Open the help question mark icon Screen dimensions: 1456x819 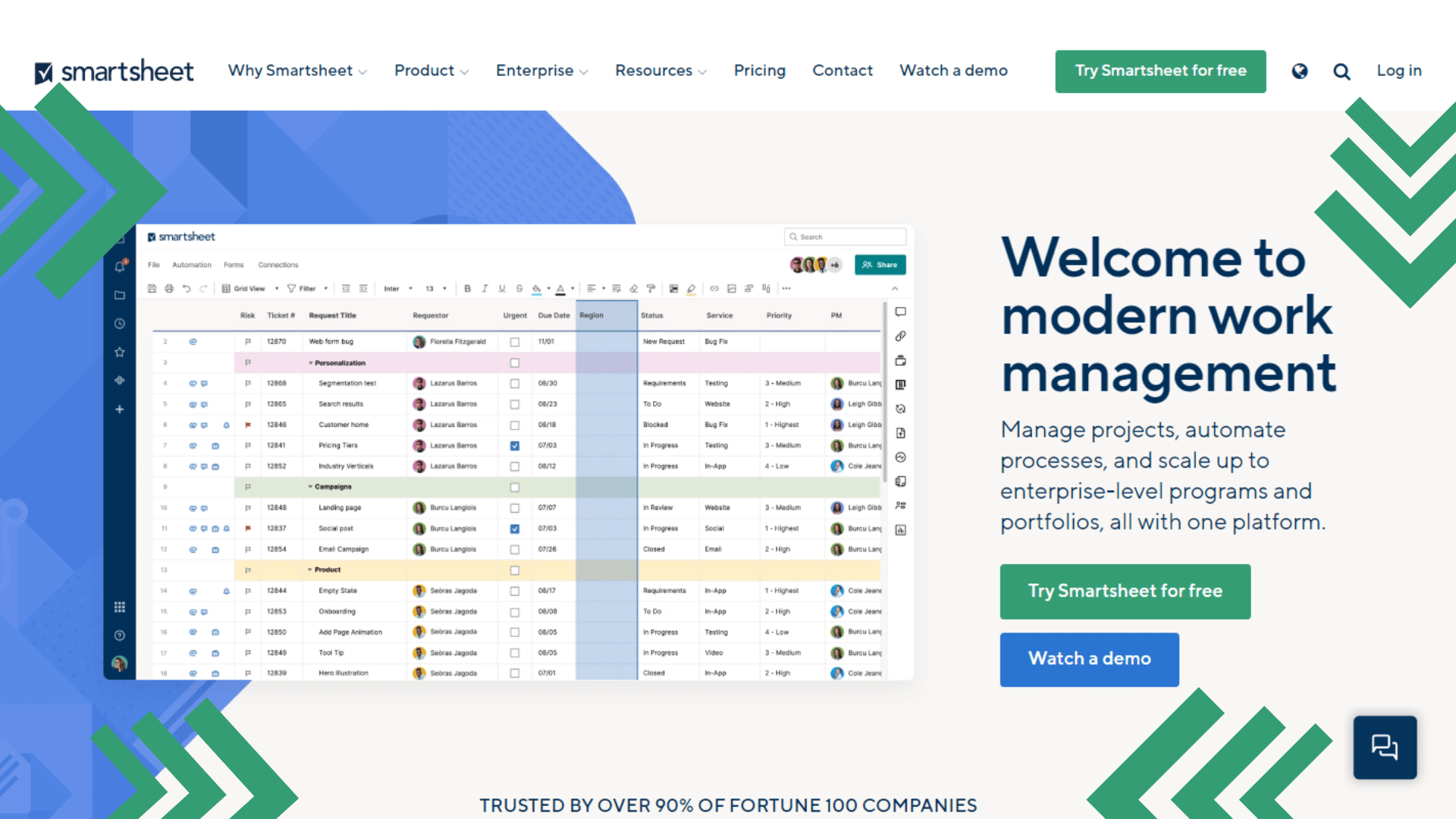120,635
